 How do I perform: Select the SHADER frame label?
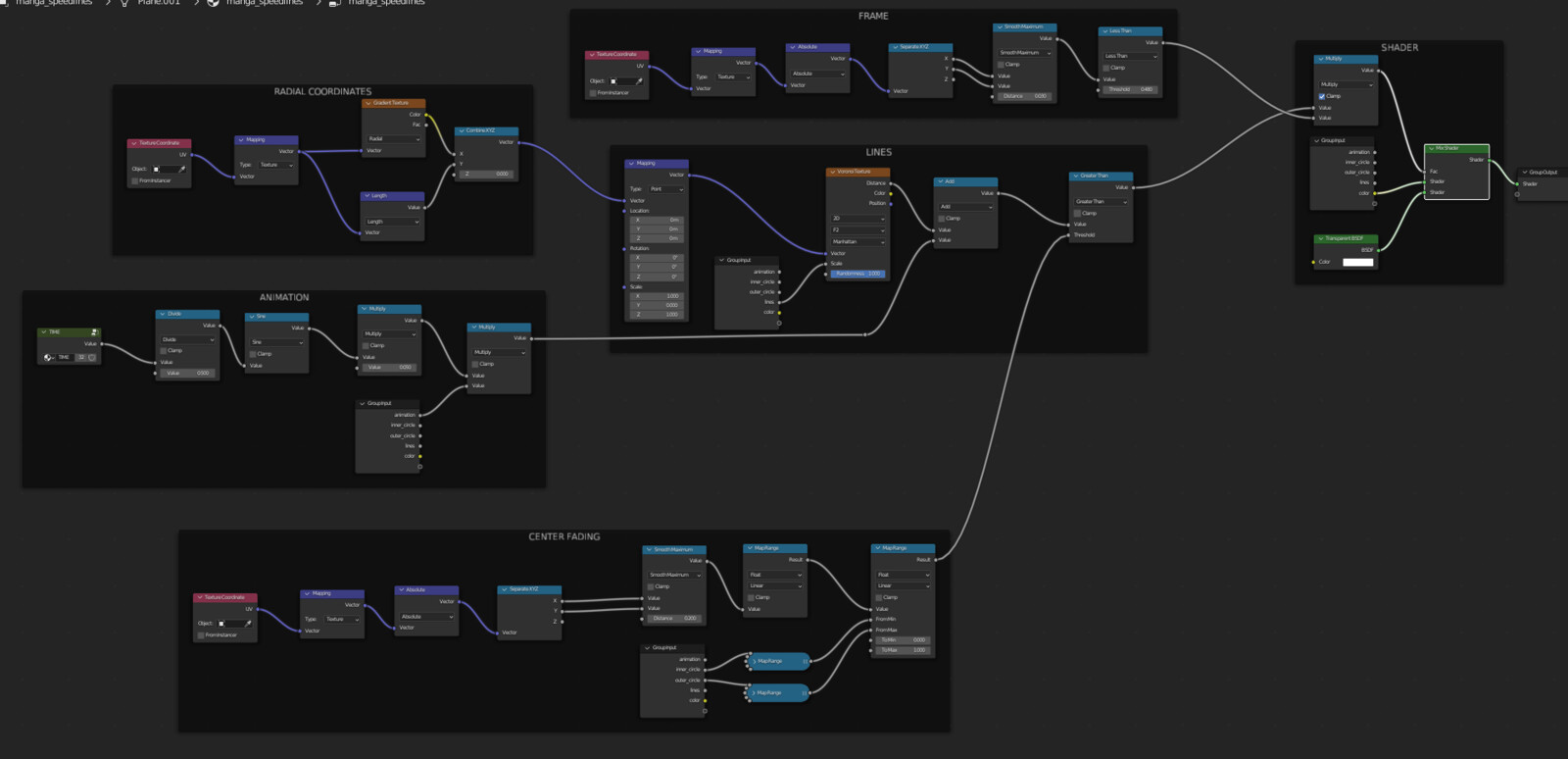[x=1399, y=47]
